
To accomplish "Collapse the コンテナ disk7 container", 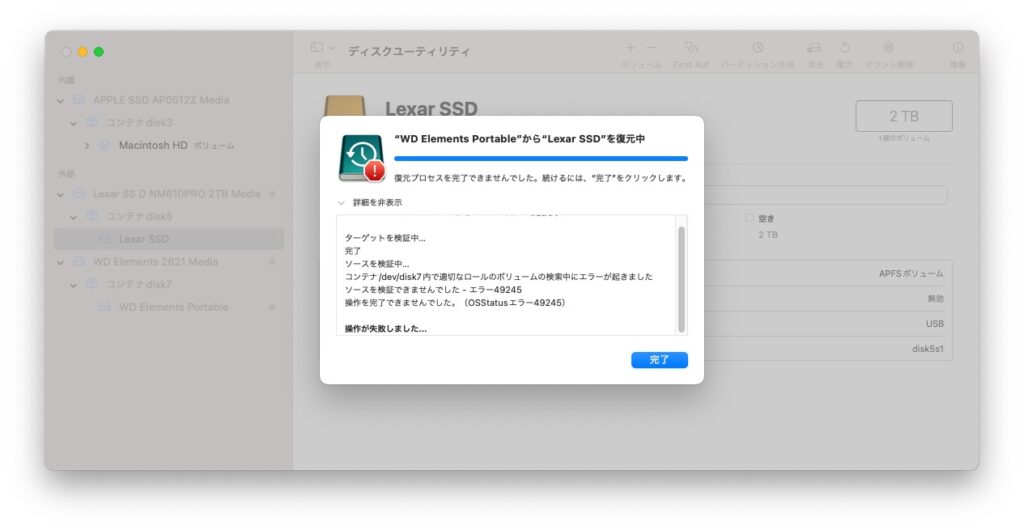I will 74,285.
